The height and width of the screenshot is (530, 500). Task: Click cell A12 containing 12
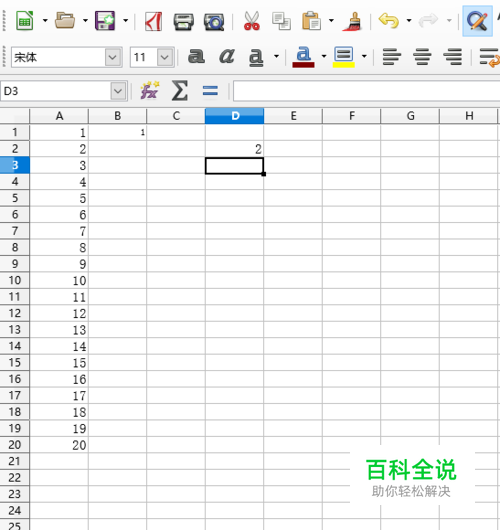59,313
